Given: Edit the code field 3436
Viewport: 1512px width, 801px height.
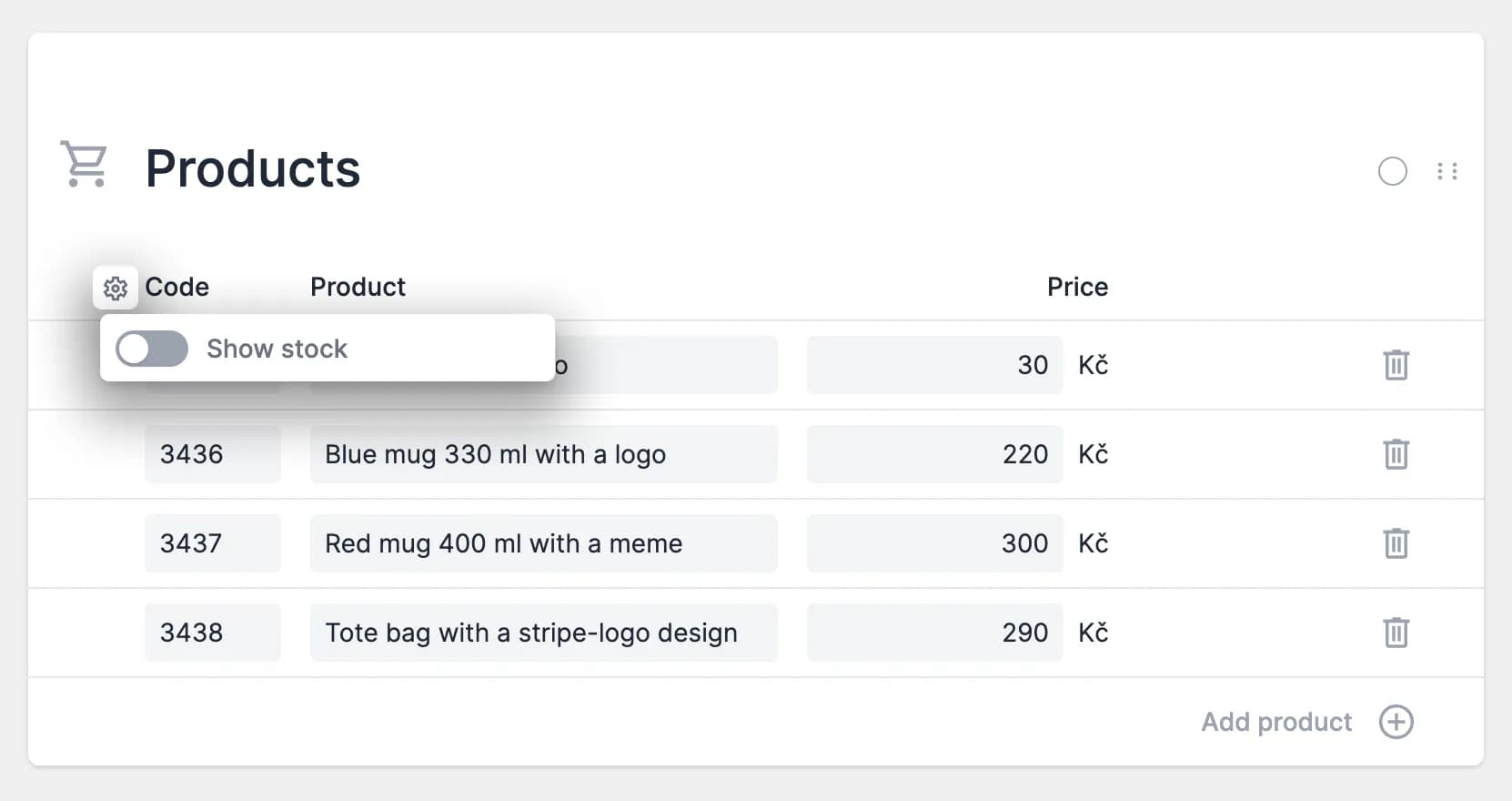Looking at the screenshot, I should [212, 454].
